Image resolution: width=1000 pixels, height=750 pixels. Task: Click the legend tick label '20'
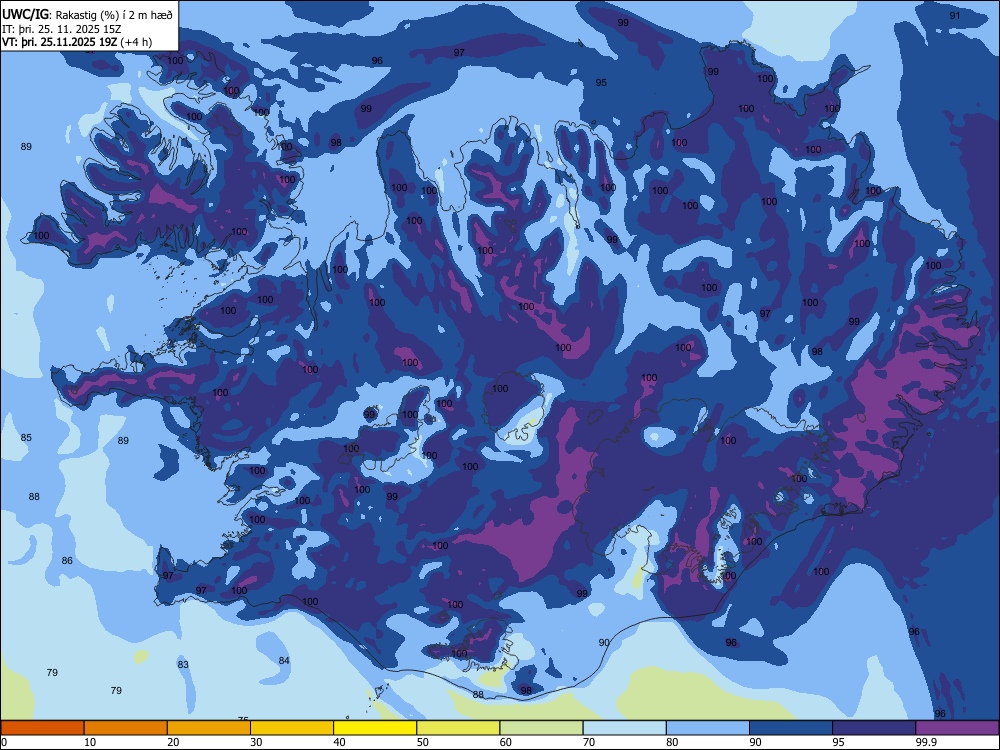(x=173, y=742)
